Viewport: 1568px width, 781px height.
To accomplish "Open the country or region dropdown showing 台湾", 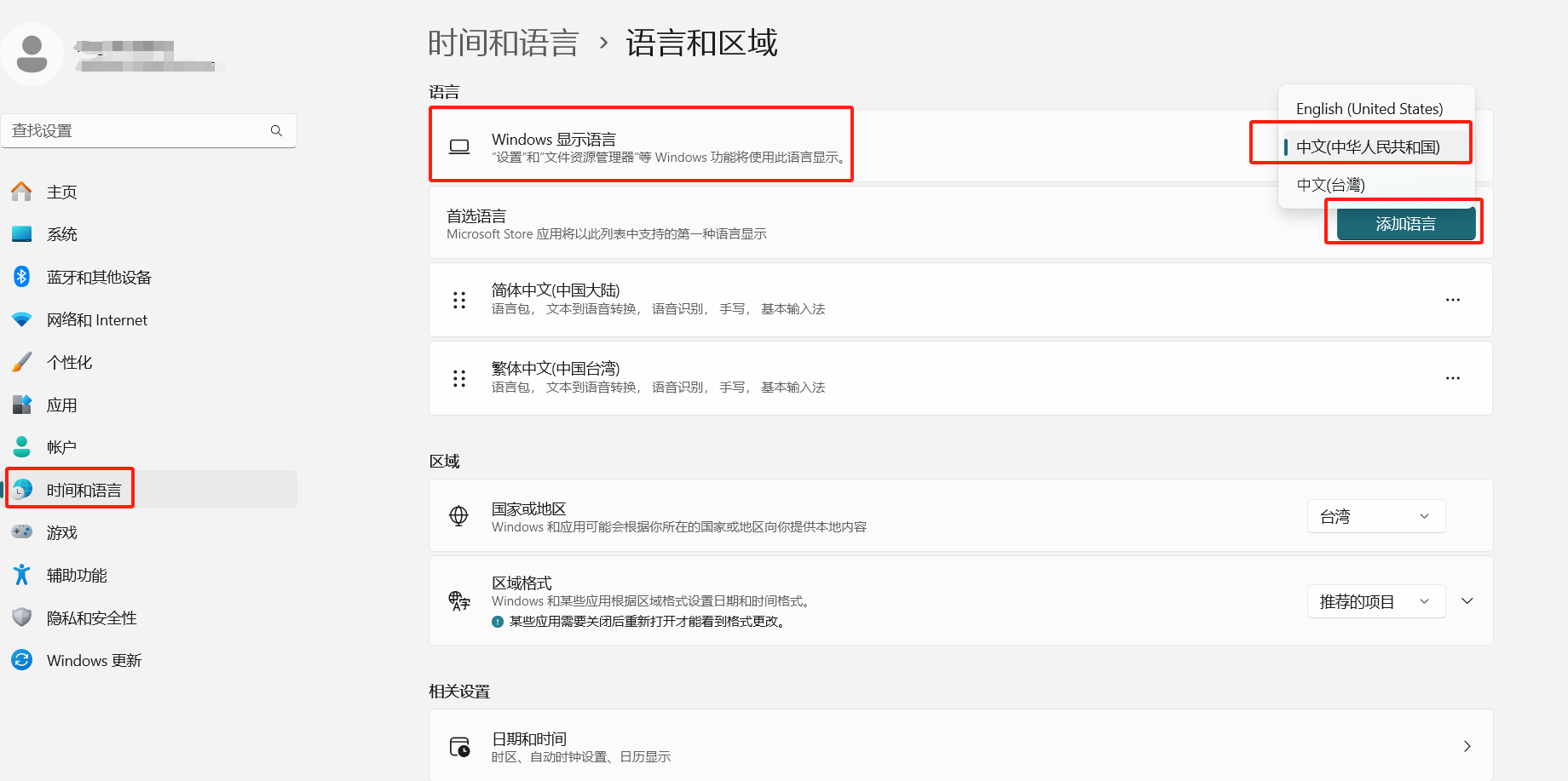I will [x=1375, y=516].
